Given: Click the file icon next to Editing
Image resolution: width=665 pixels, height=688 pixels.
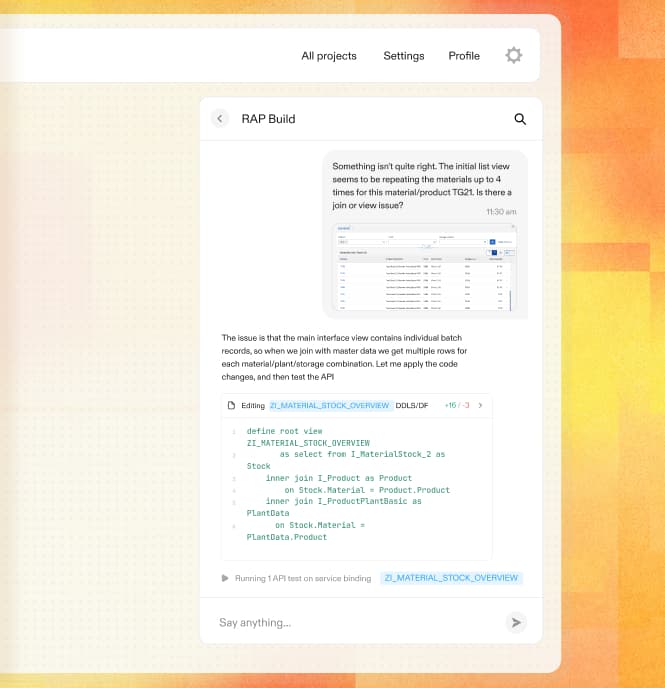Looking at the screenshot, I should [x=232, y=405].
